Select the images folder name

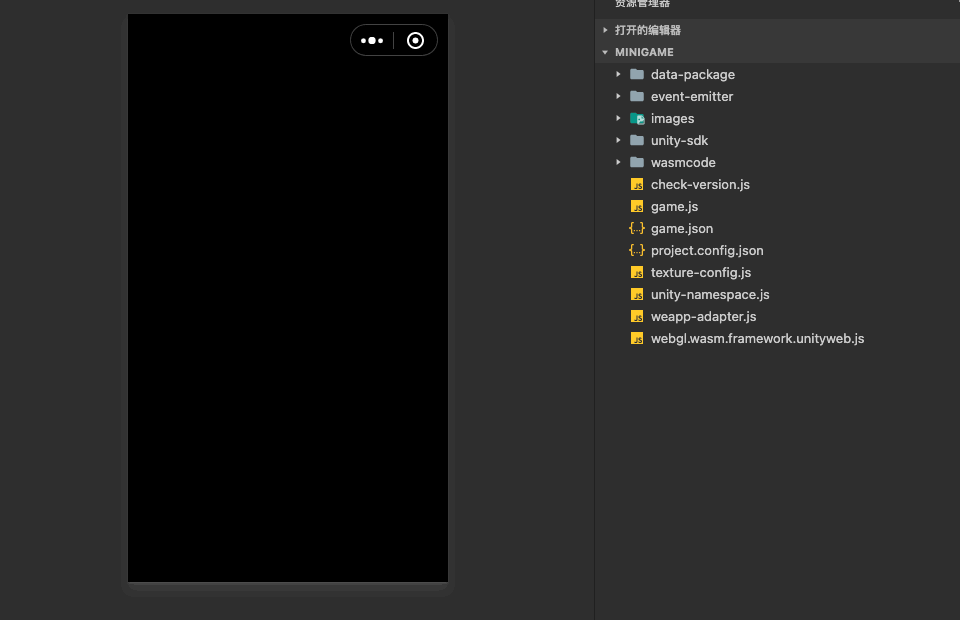tap(672, 119)
